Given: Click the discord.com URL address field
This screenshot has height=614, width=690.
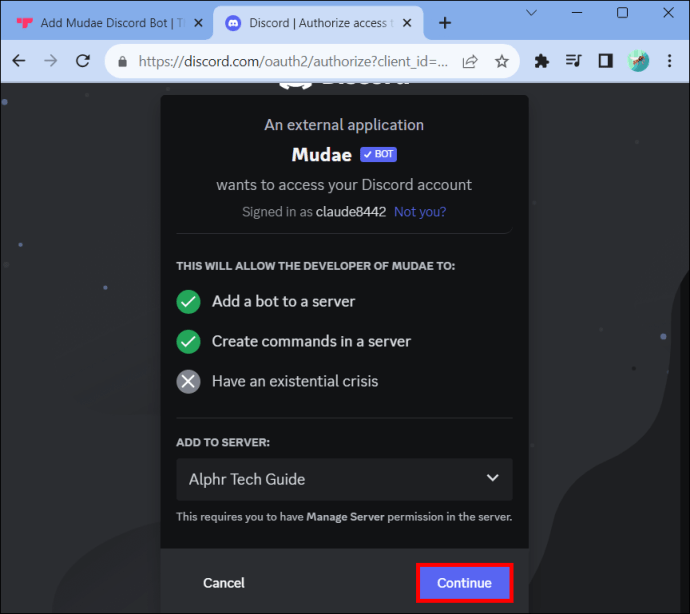Looking at the screenshot, I should point(293,61).
